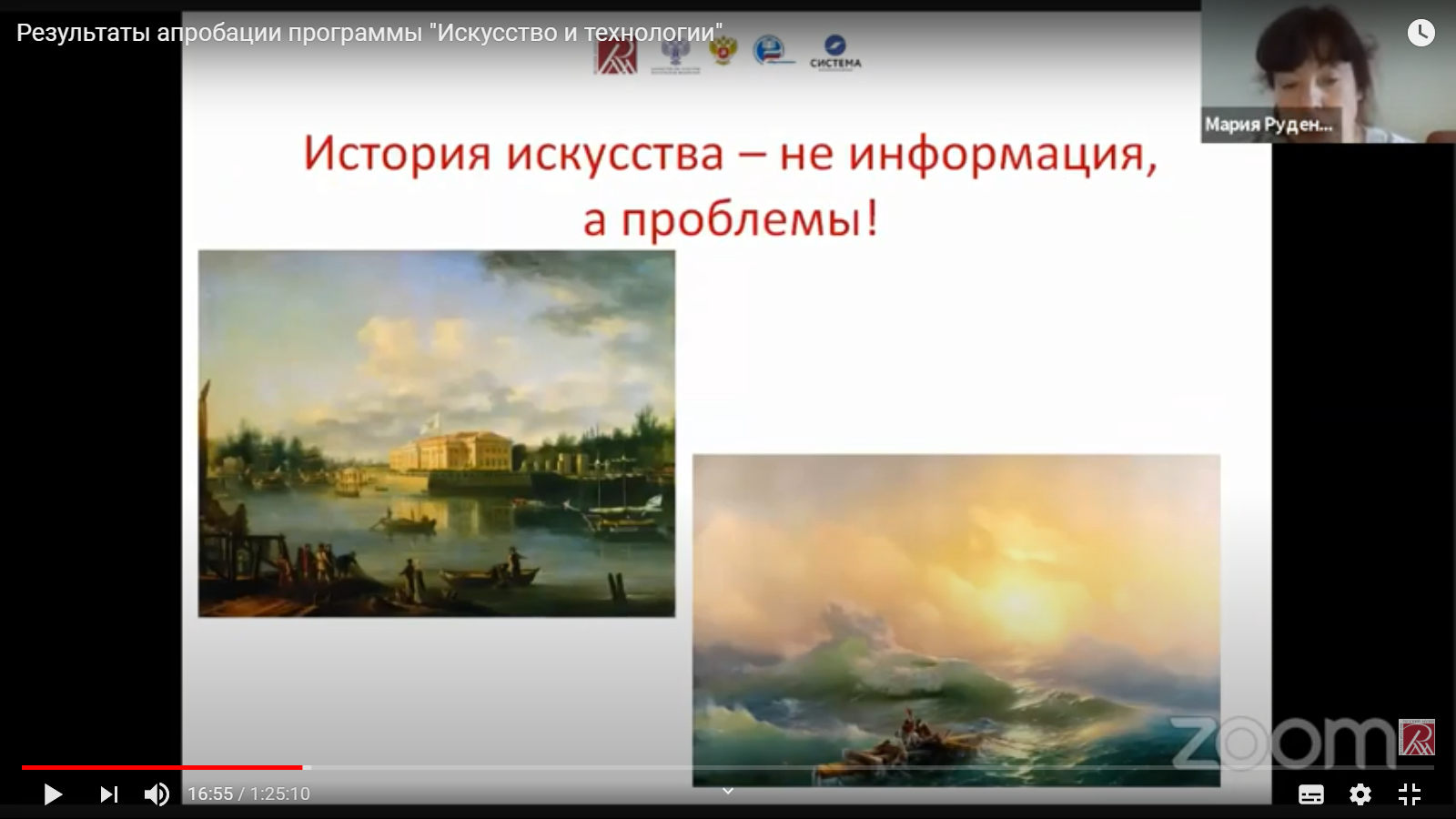Skip to the next video
The image size is (1456, 819).
[x=108, y=794]
